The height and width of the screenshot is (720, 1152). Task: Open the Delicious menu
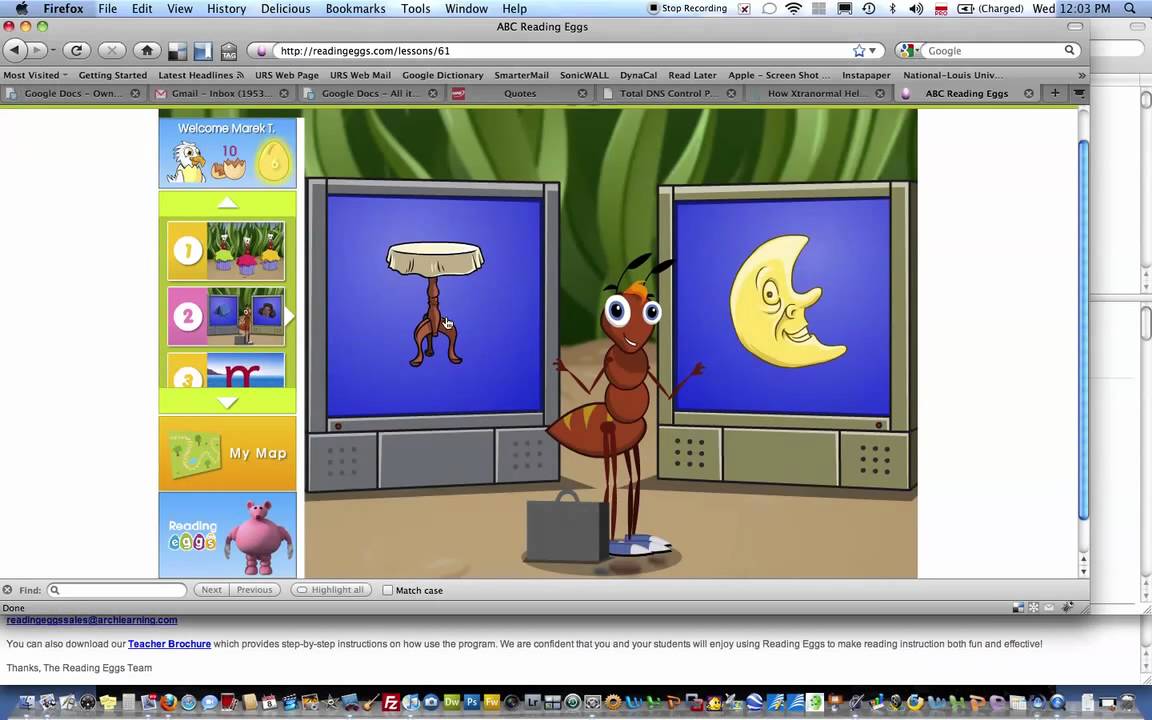(285, 9)
